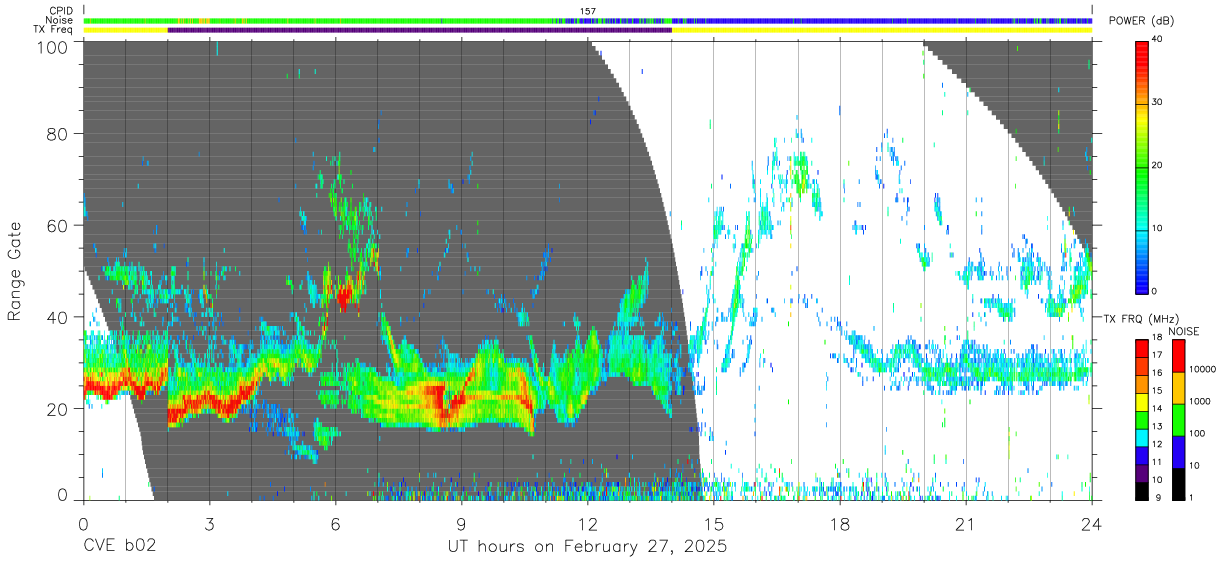Click the 20 range gate tick label
The width and height of the screenshot is (1228, 567).
(x=58, y=409)
